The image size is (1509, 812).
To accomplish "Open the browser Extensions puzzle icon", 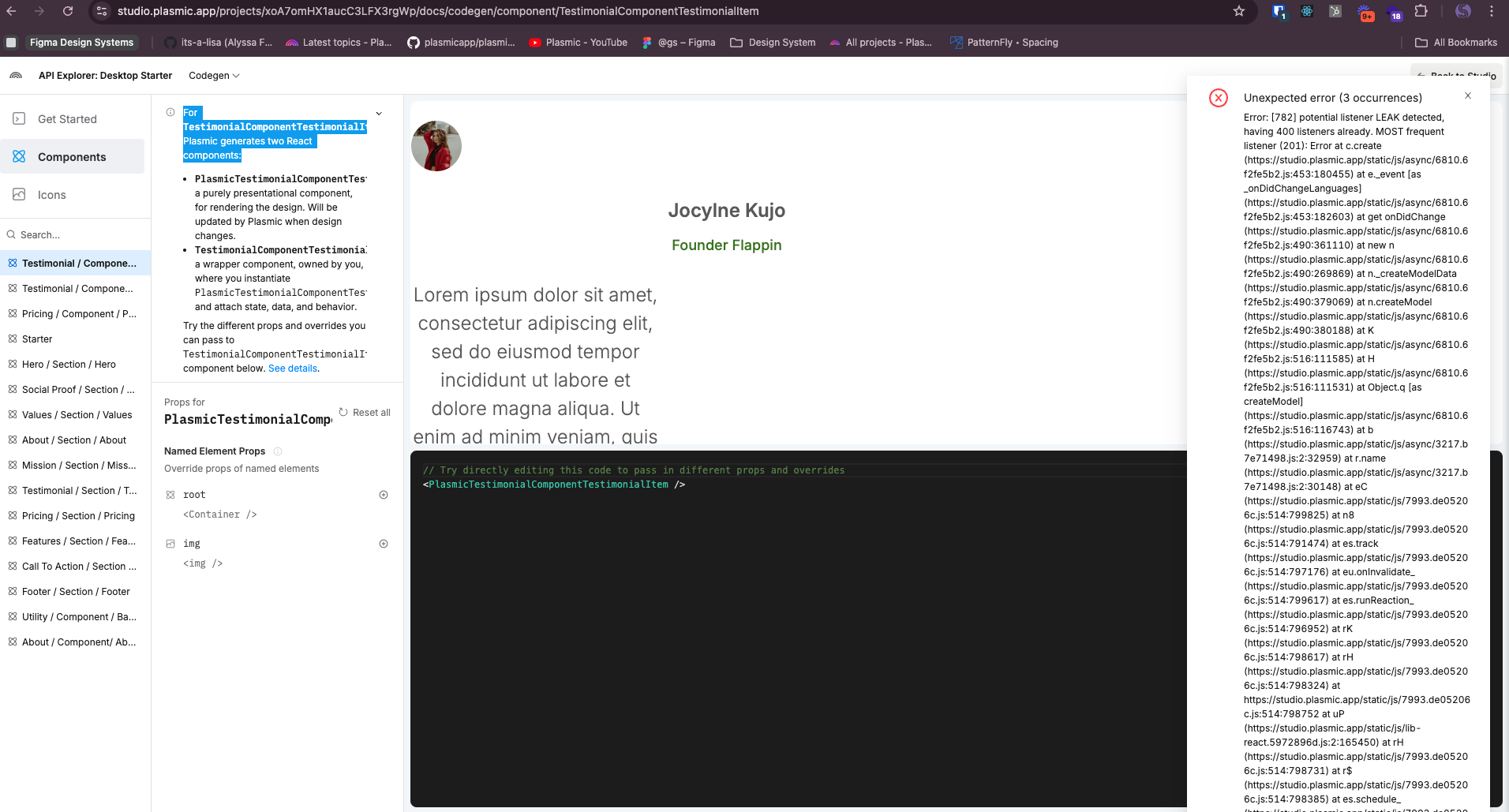I will [x=1421, y=11].
